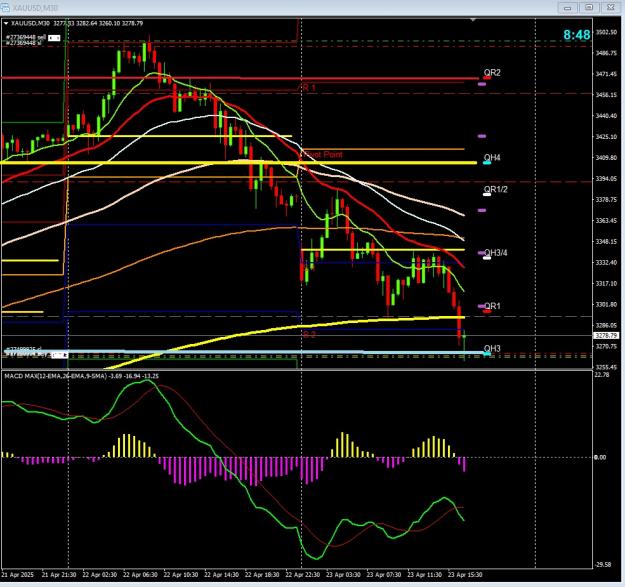Select the QR2 level label
This screenshot has height=587, width=625.
point(492,73)
